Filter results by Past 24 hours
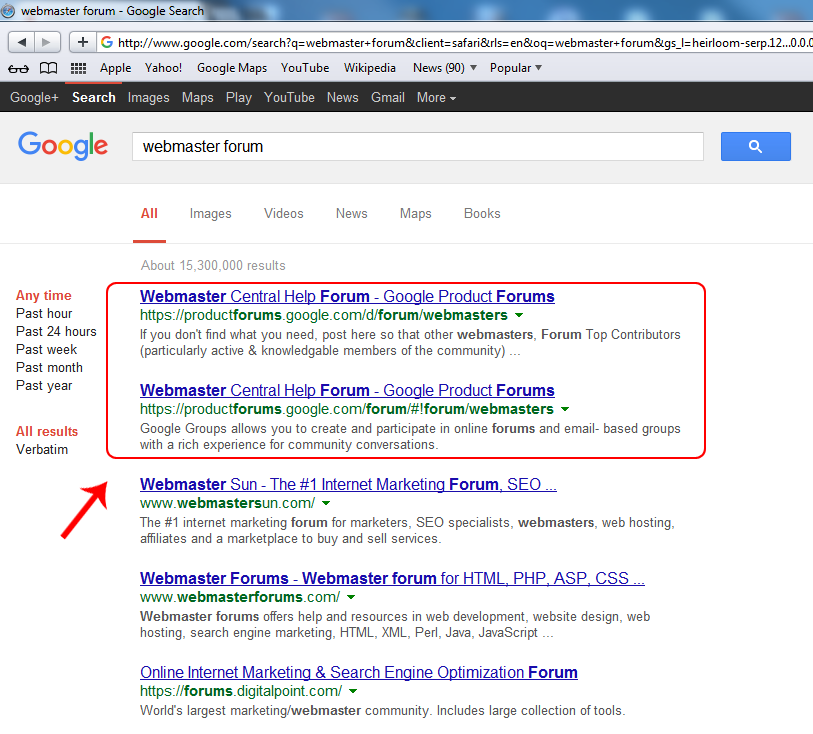Image resolution: width=813 pixels, height=734 pixels. (56, 332)
